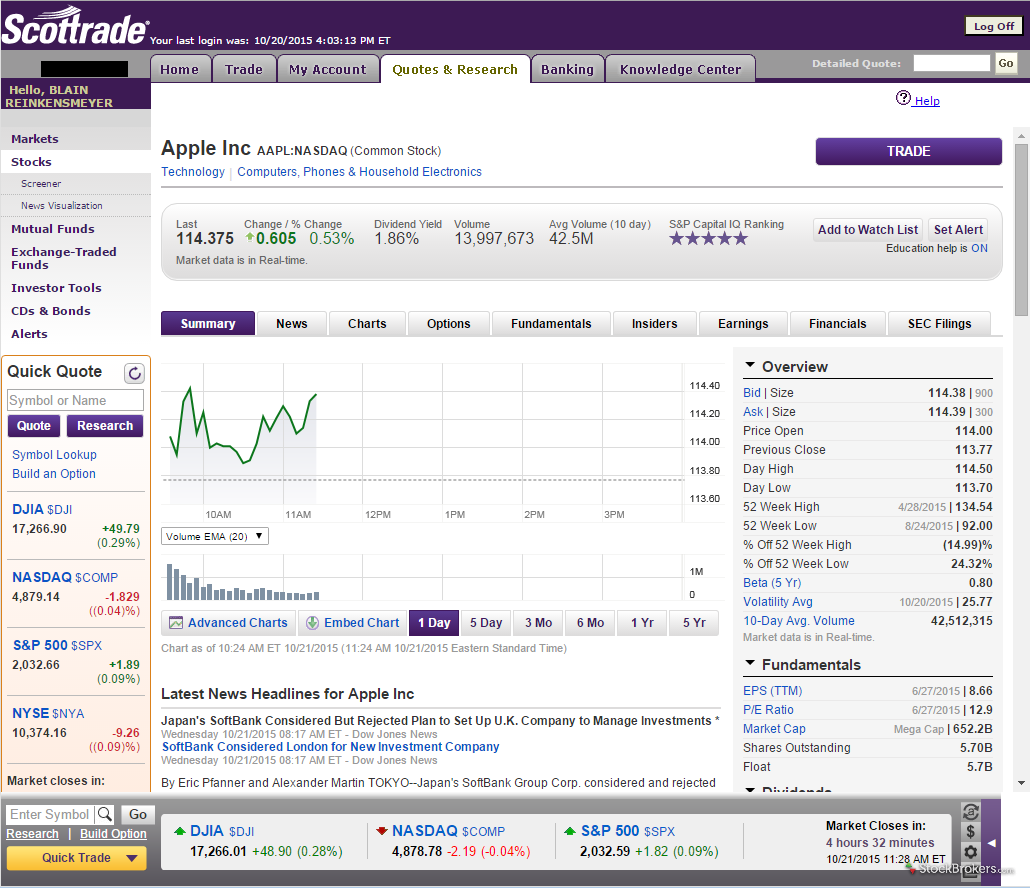Click Go button in bottom bar
The width and height of the screenshot is (1030, 888).
(138, 814)
